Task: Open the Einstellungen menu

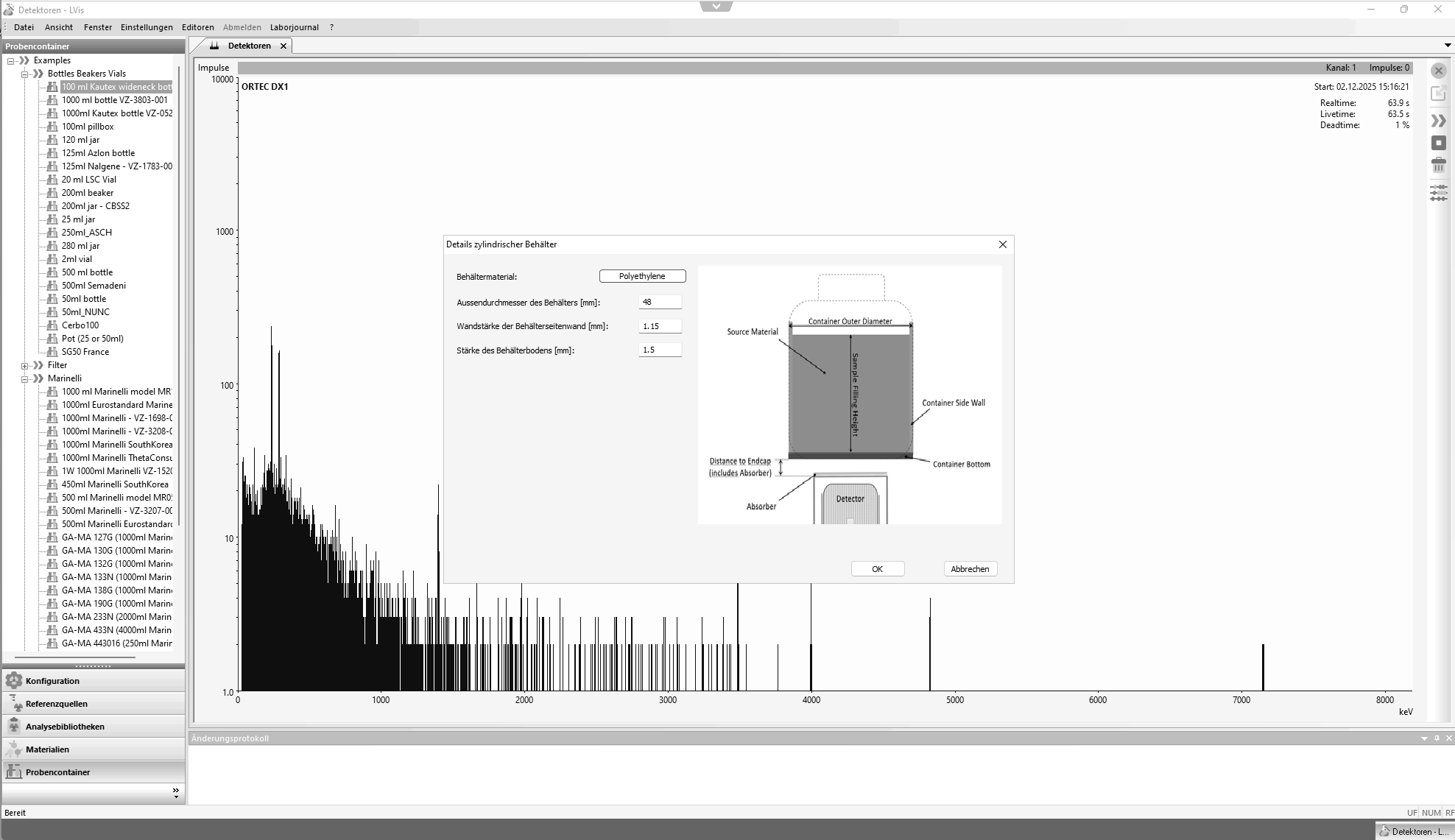Action: click(x=147, y=27)
